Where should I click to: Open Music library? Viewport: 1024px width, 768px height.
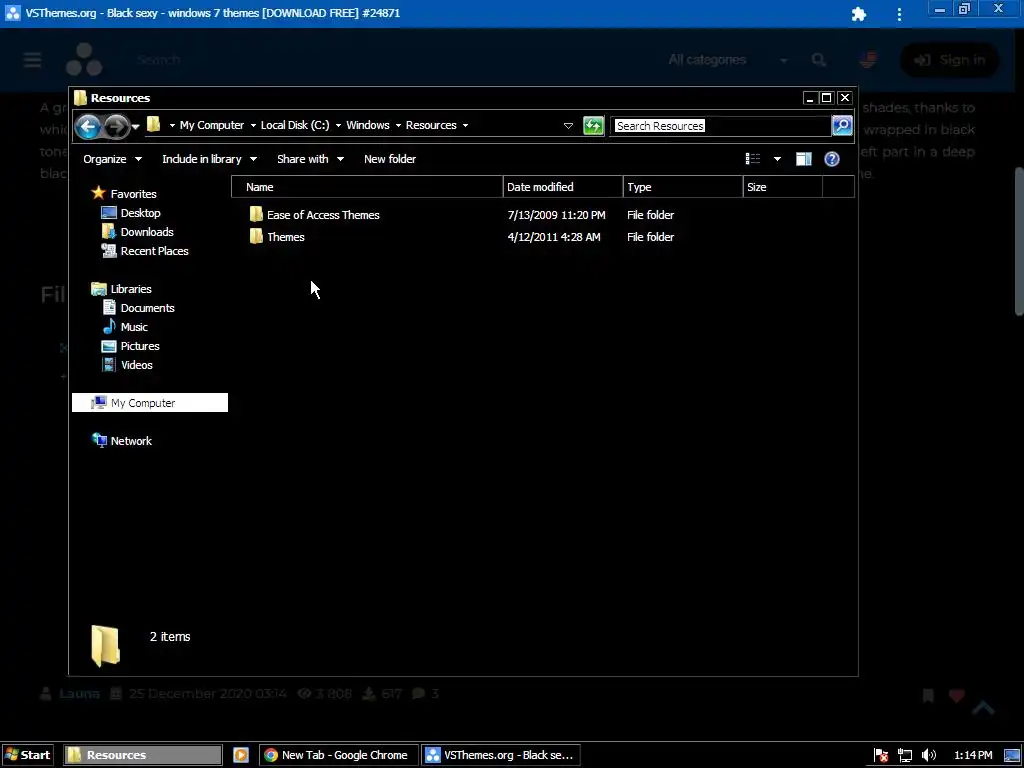click(134, 327)
